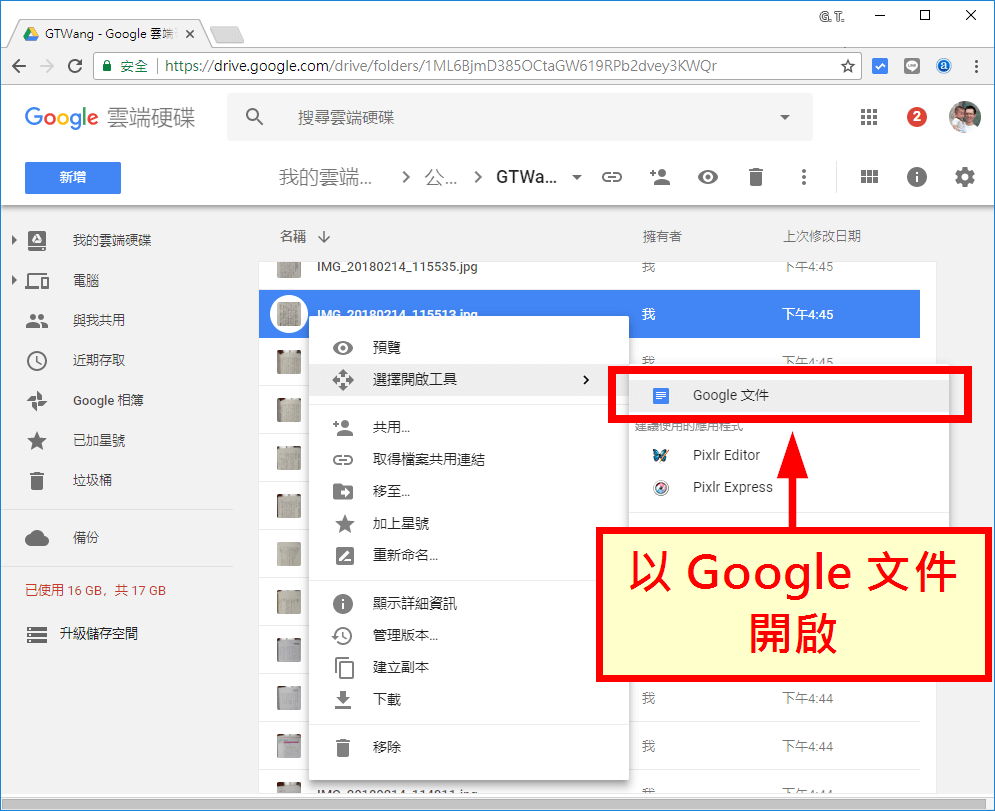Open the search options dropdown arrow
The image size is (995, 811).
coord(785,117)
